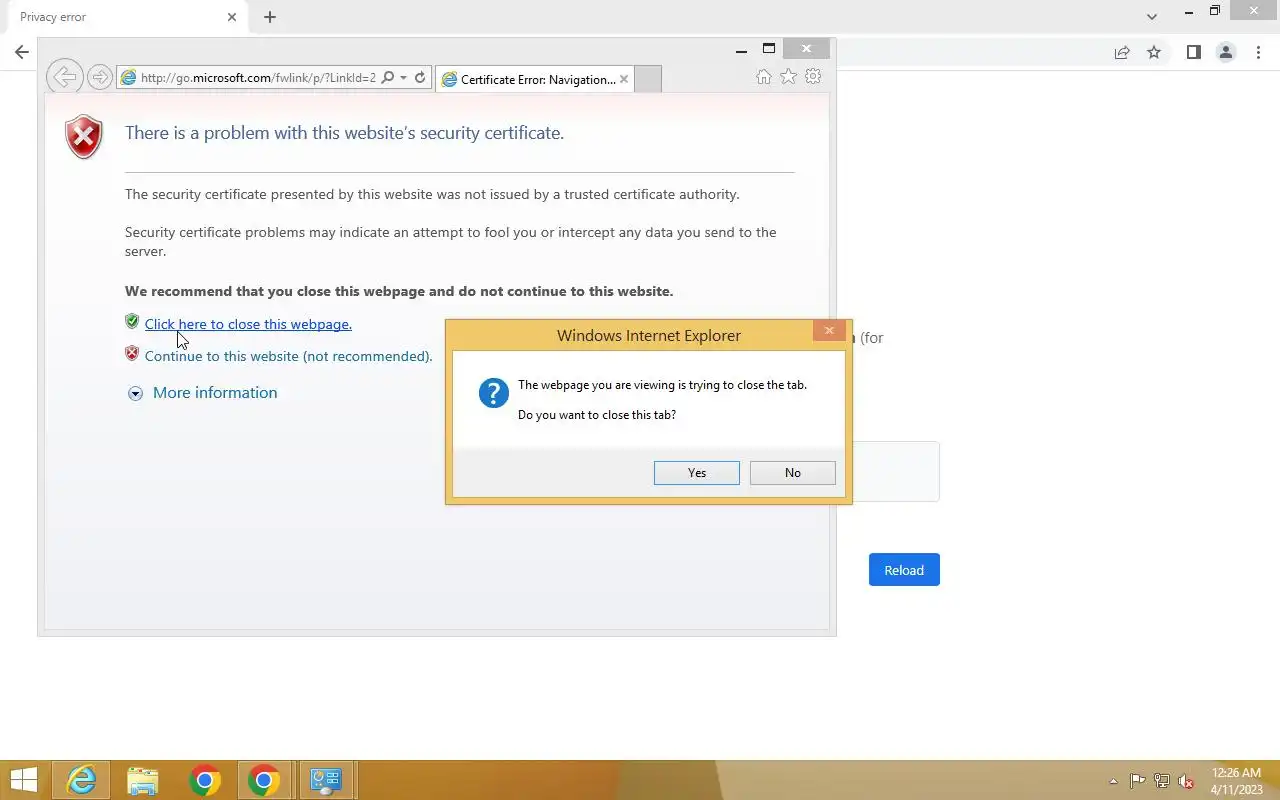Open Chrome three-dot menu

point(1258,52)
